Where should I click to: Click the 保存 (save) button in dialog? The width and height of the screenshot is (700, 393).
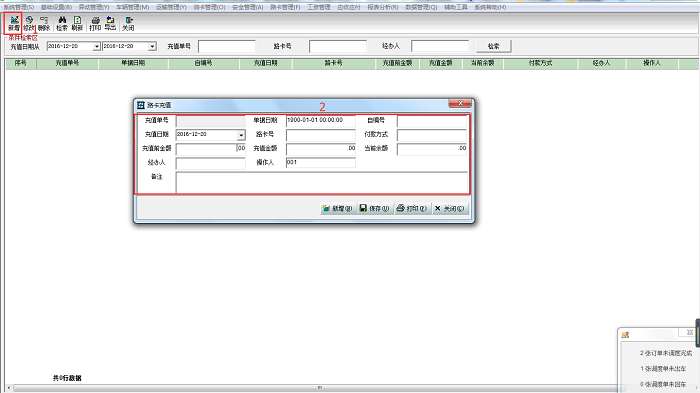click(x=375, y=208)
